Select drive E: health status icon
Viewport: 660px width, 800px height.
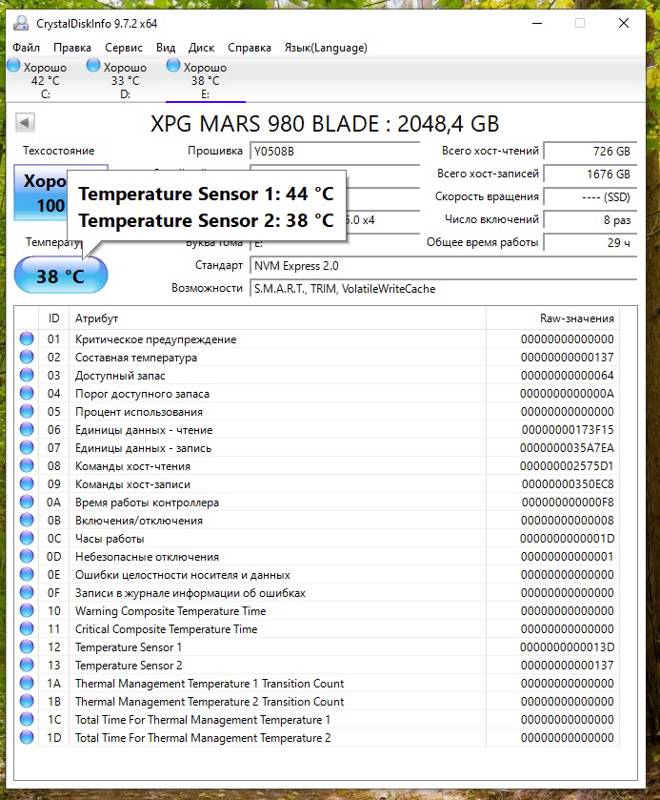pos(173,66)
